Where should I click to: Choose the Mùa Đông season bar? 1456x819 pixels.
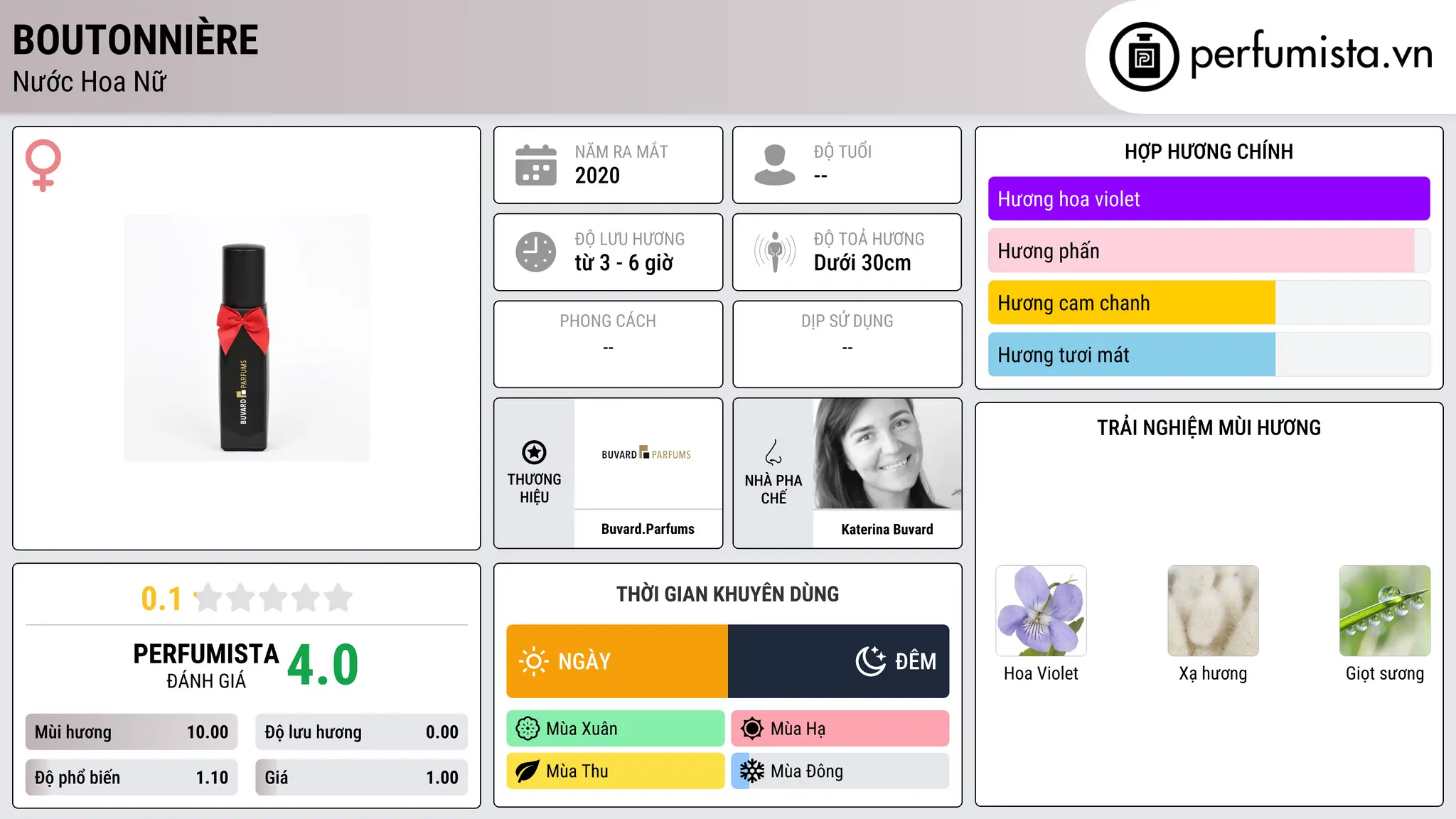click(840, 771)
